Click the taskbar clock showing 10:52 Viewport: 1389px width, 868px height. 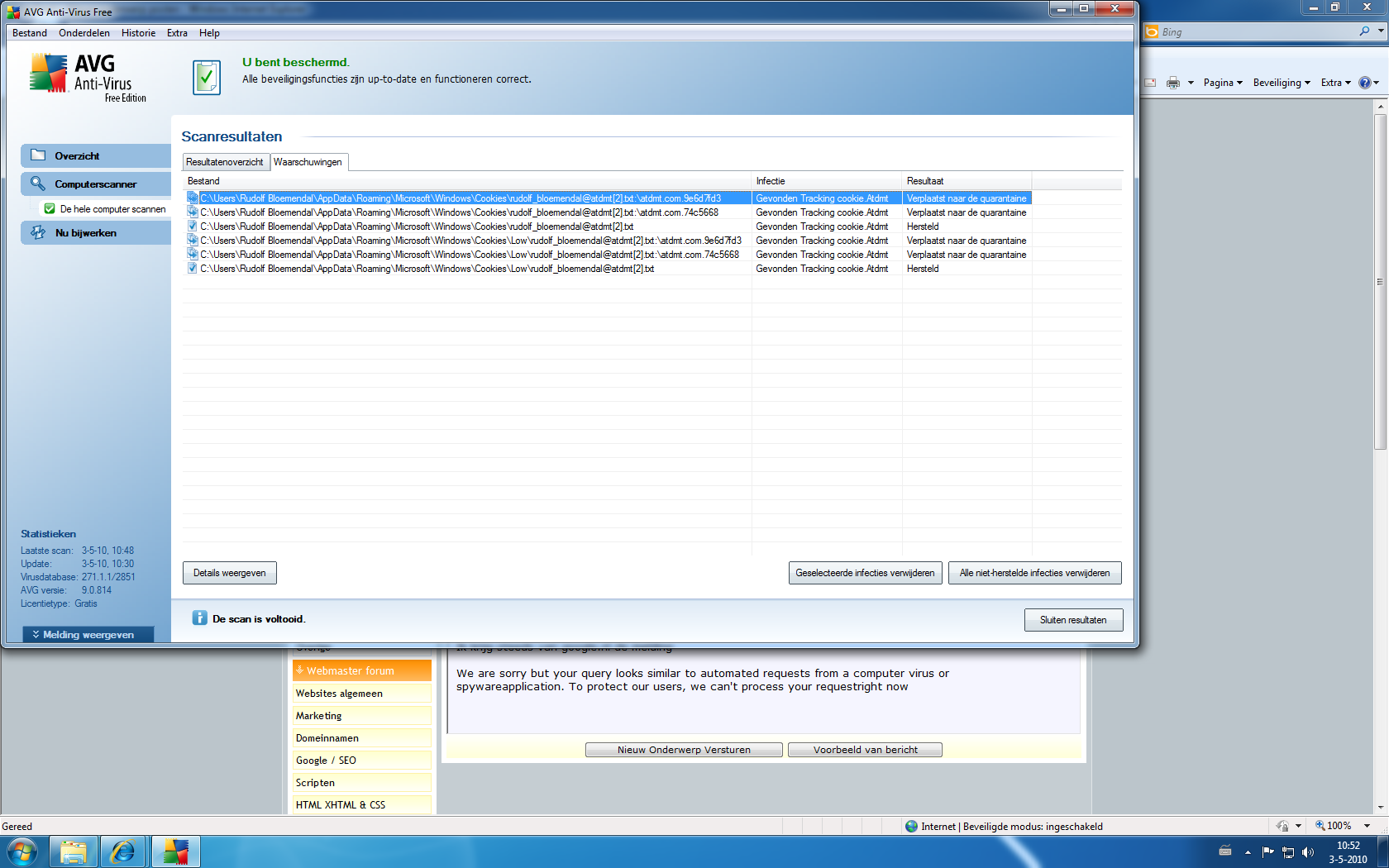(x=1348, y=852)
